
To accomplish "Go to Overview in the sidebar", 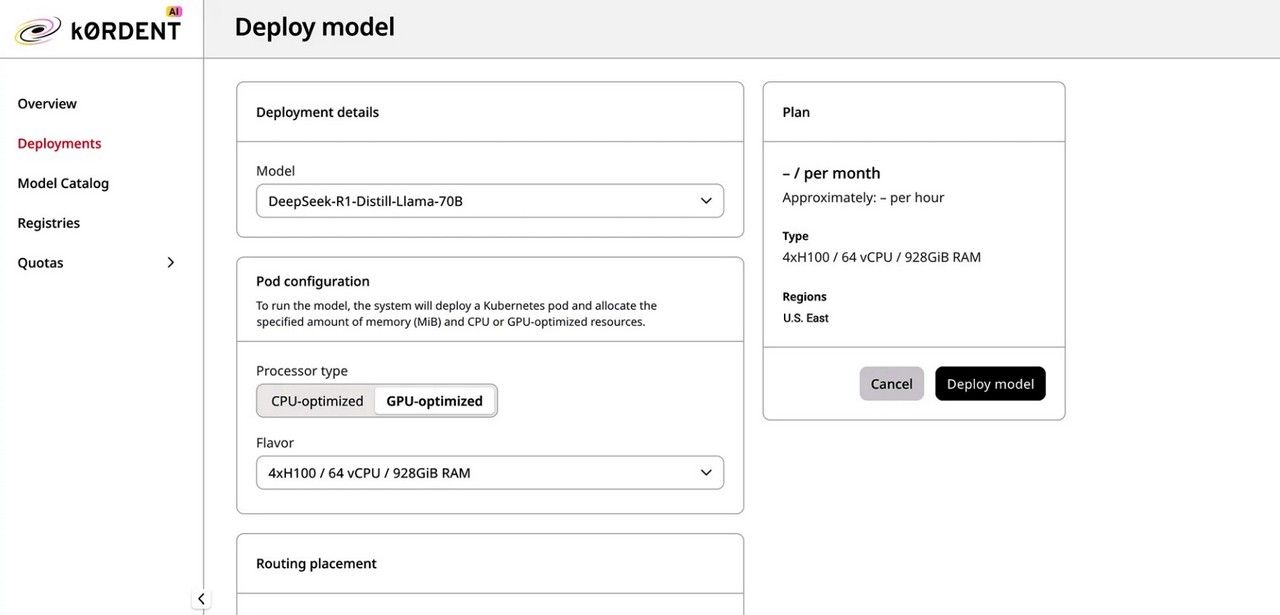I will coord(47,104).
